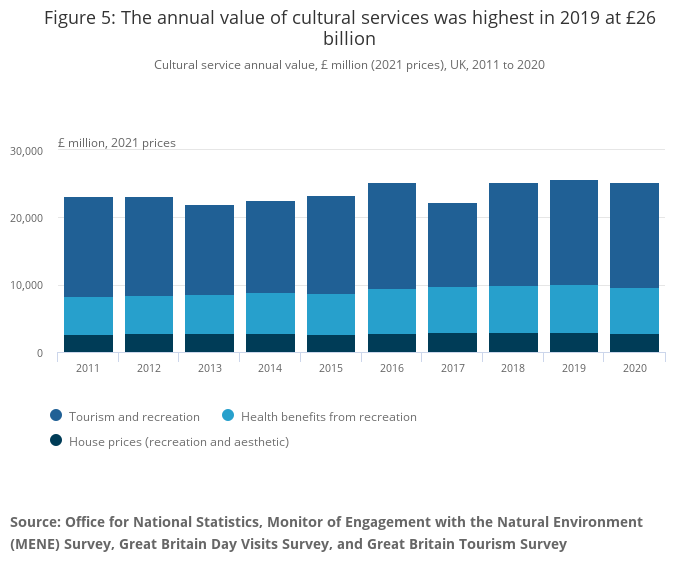This screenshot has width=700, height=574.
Task: Click the 2020 House prices bar segment
Action: pos(635,343)
